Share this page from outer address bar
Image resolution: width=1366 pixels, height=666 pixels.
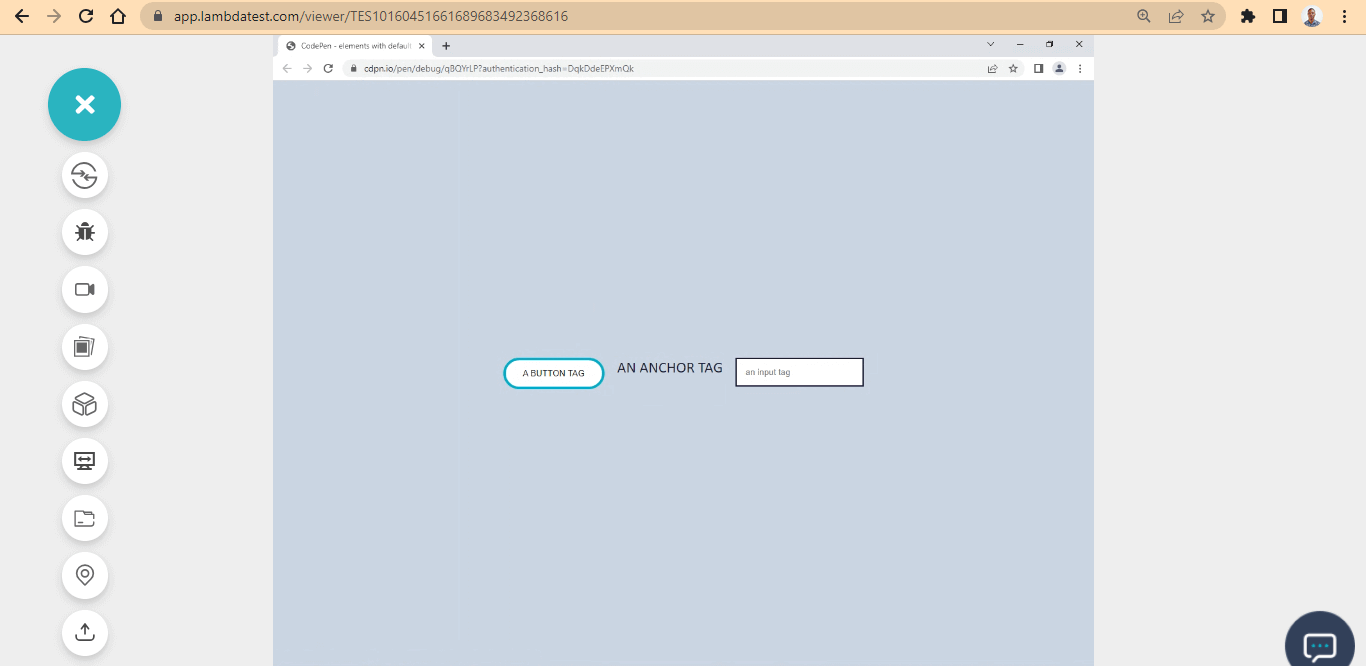[1176, 16]
